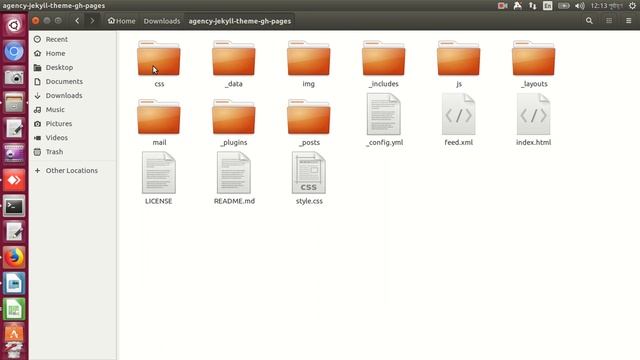Open the css folder

click(x=159, y=58)
